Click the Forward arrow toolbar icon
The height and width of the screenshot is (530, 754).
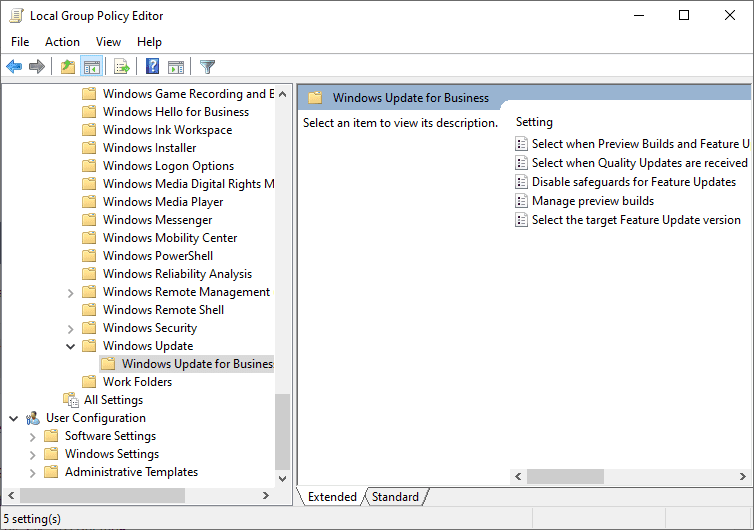point(37,66)
